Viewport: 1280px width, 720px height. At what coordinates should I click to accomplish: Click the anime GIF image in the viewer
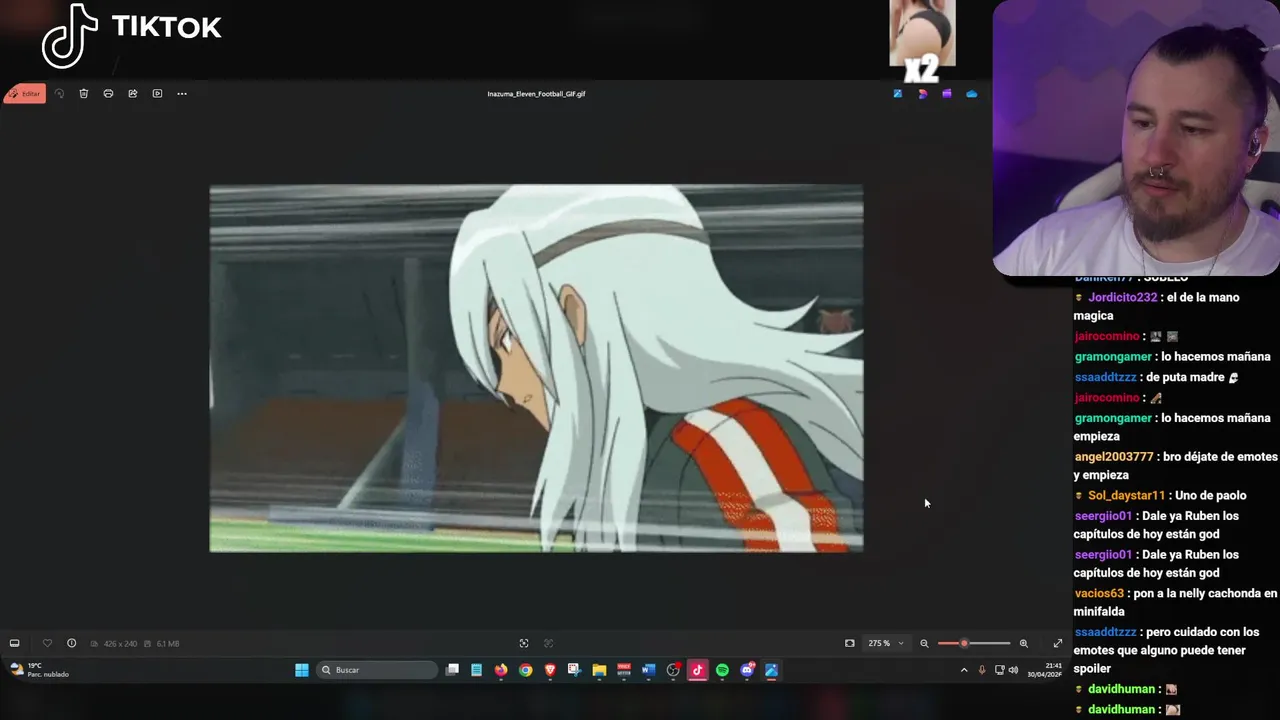tap(536, 368)
